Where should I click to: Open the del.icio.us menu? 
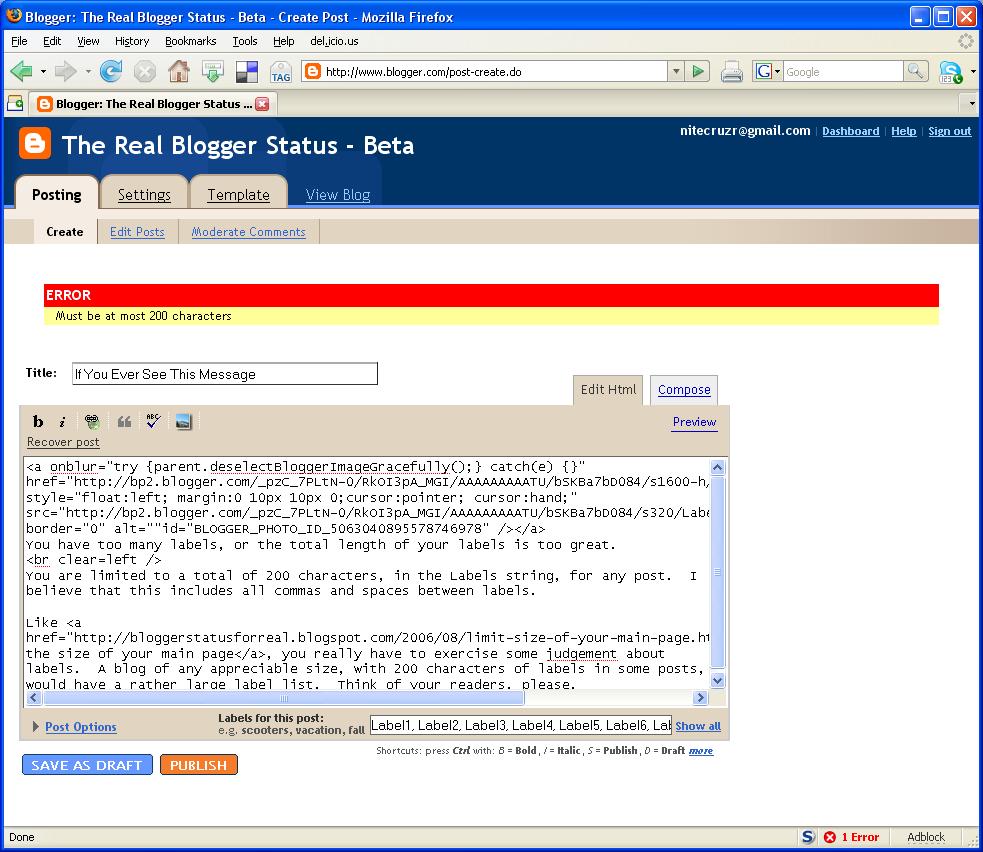(334, 41)
